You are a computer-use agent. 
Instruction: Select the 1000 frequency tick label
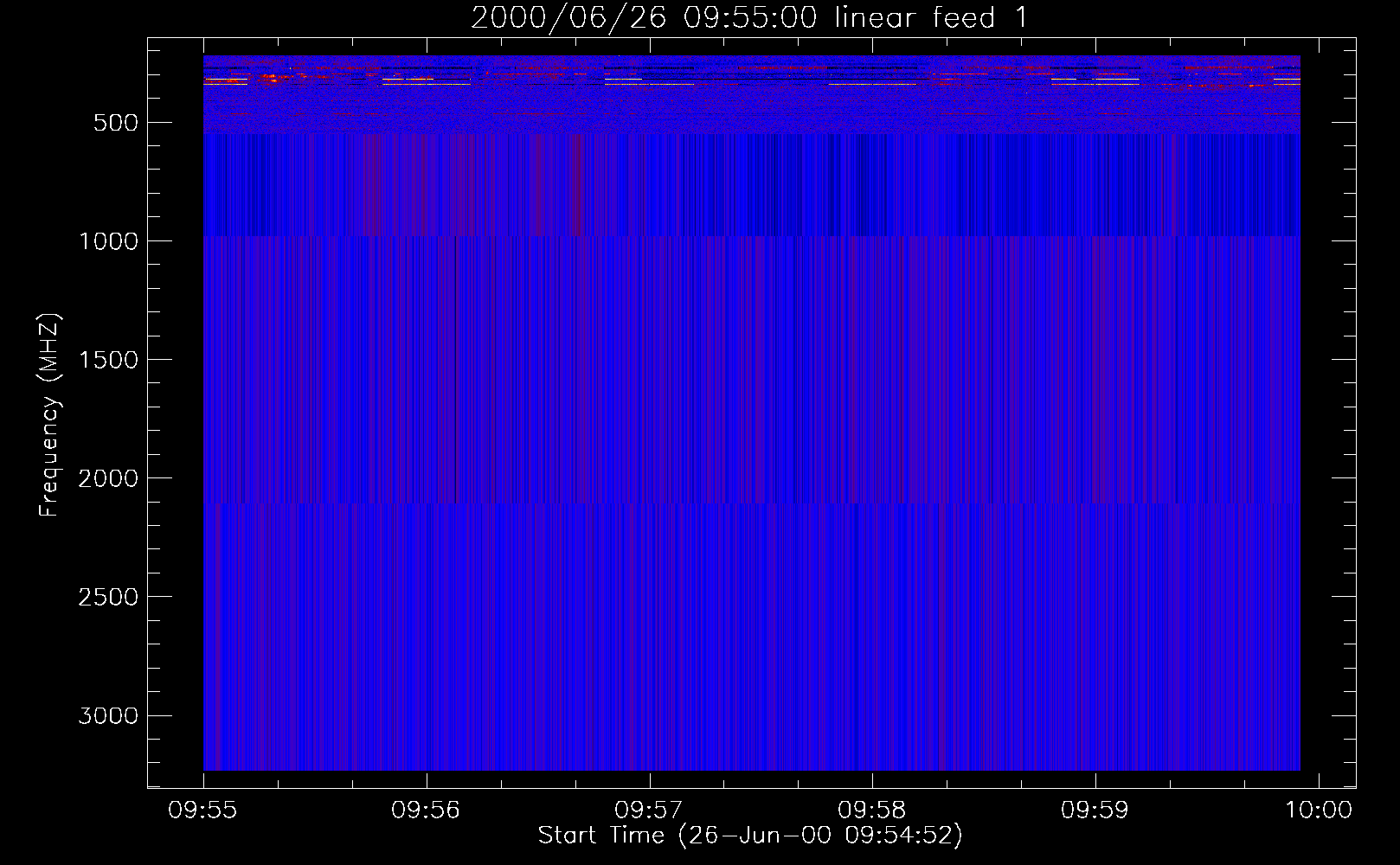(108, 241)
